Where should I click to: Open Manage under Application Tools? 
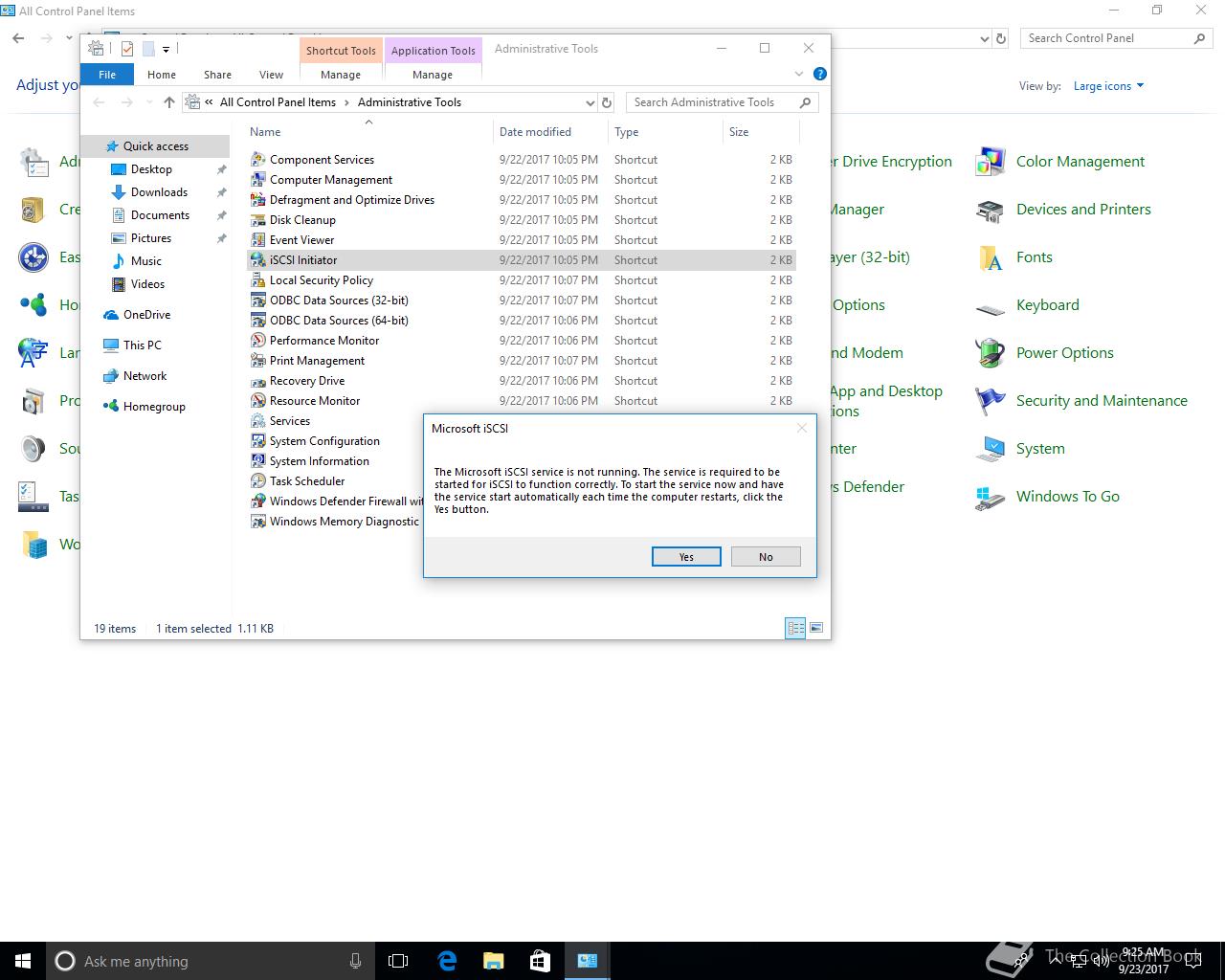[433, 75]
